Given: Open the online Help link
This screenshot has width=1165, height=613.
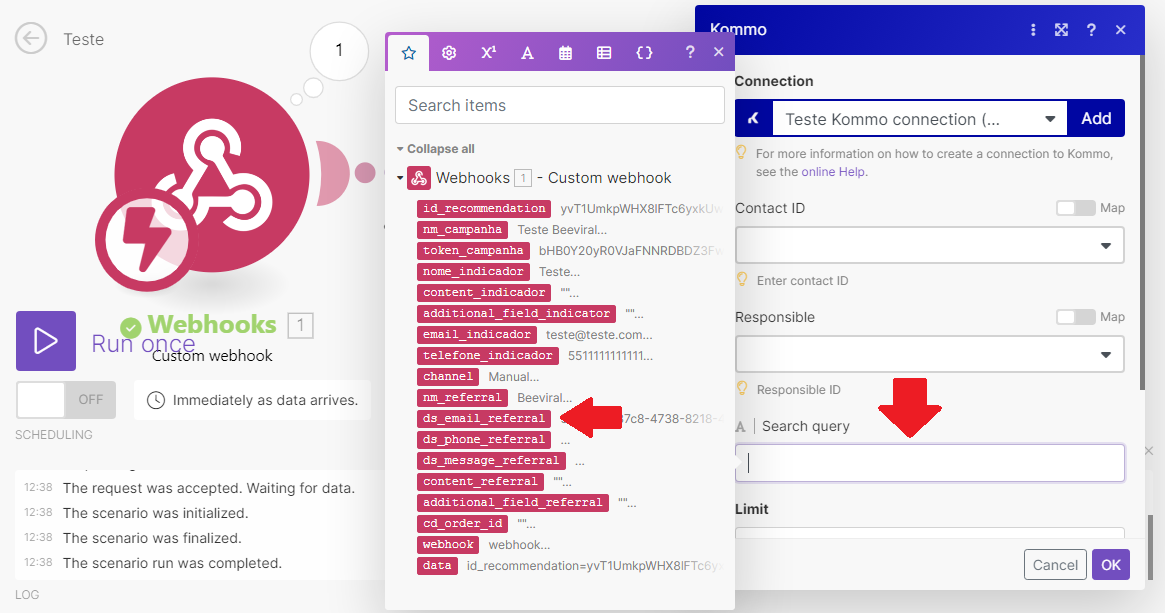Looking at the screenshot, I should click(x=833, y=172).
